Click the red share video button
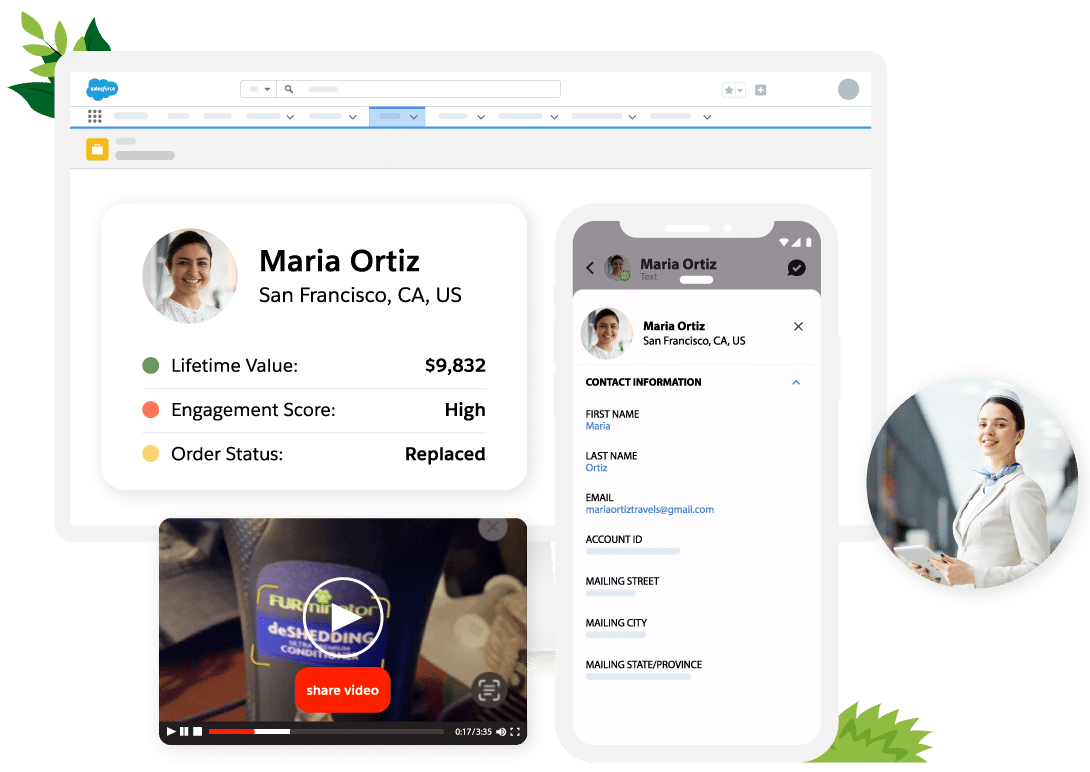 tap(343, 690)
